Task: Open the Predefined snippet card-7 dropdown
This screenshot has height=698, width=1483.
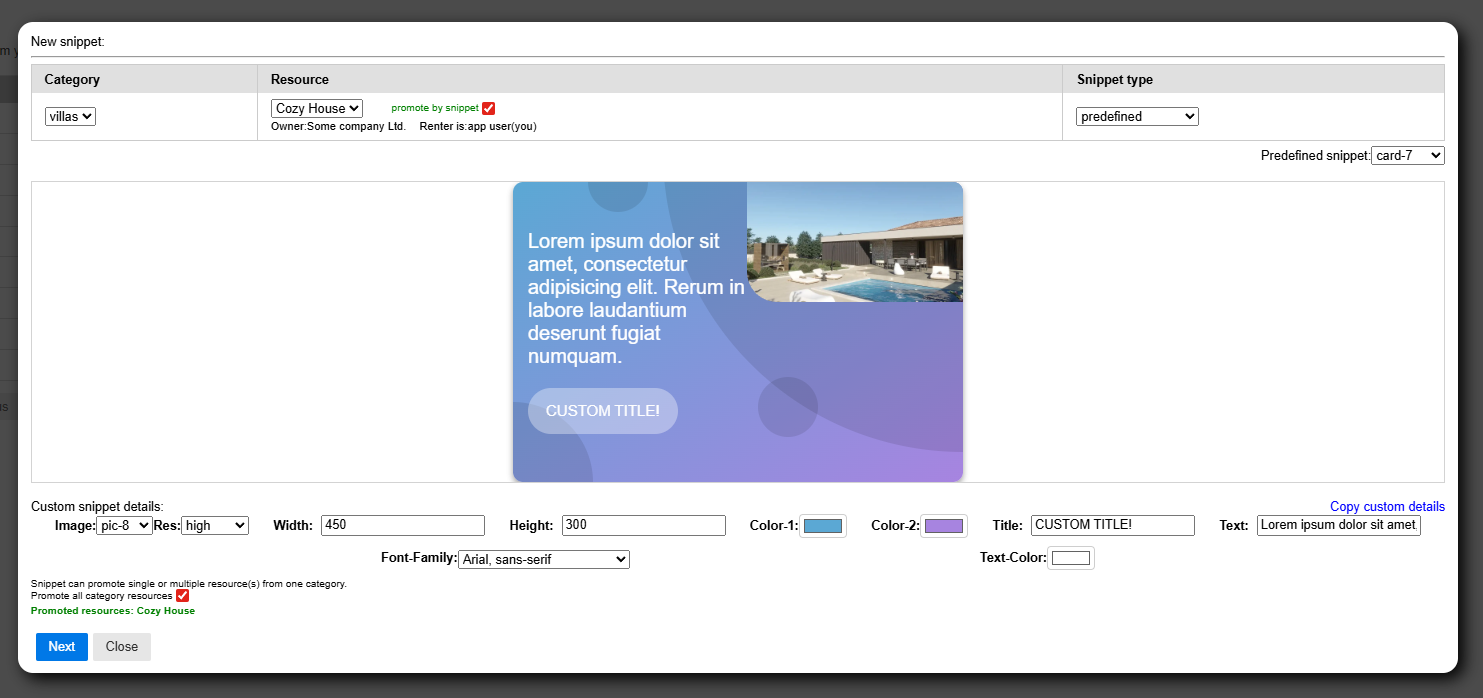Action: pyautogui.click(x=1407, y=156)
